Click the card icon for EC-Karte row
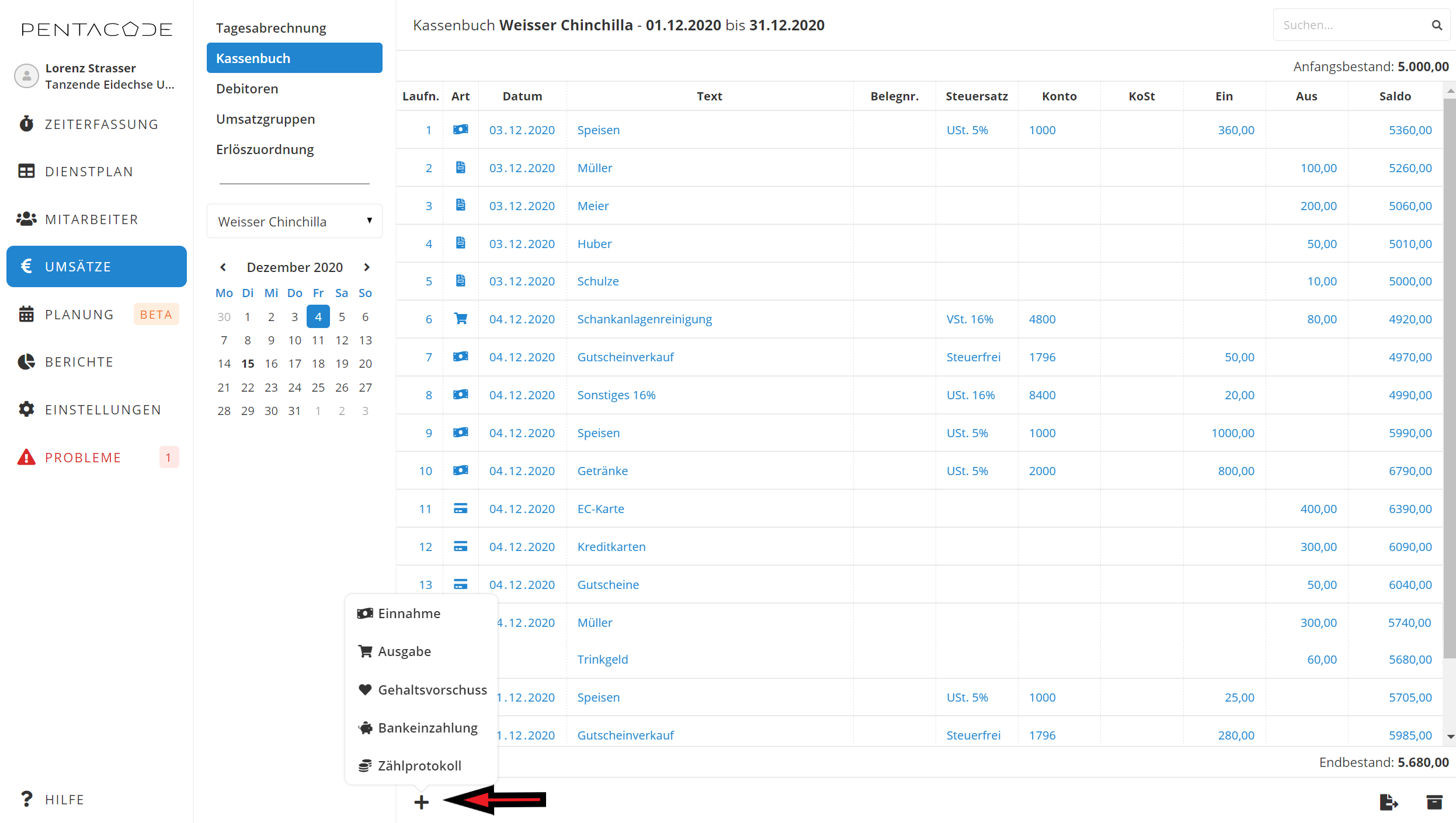1456x823 pixels. pos(460,508)
